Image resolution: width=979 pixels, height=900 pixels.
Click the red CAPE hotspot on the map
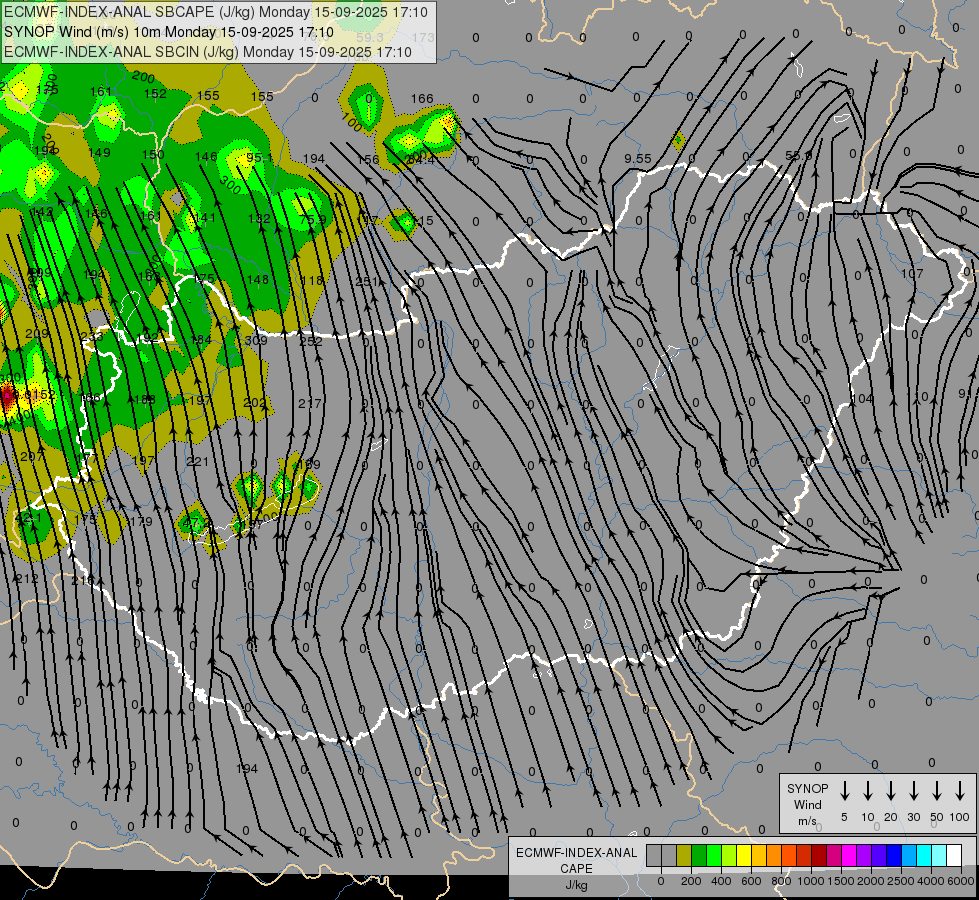click(x=7, y=397)
